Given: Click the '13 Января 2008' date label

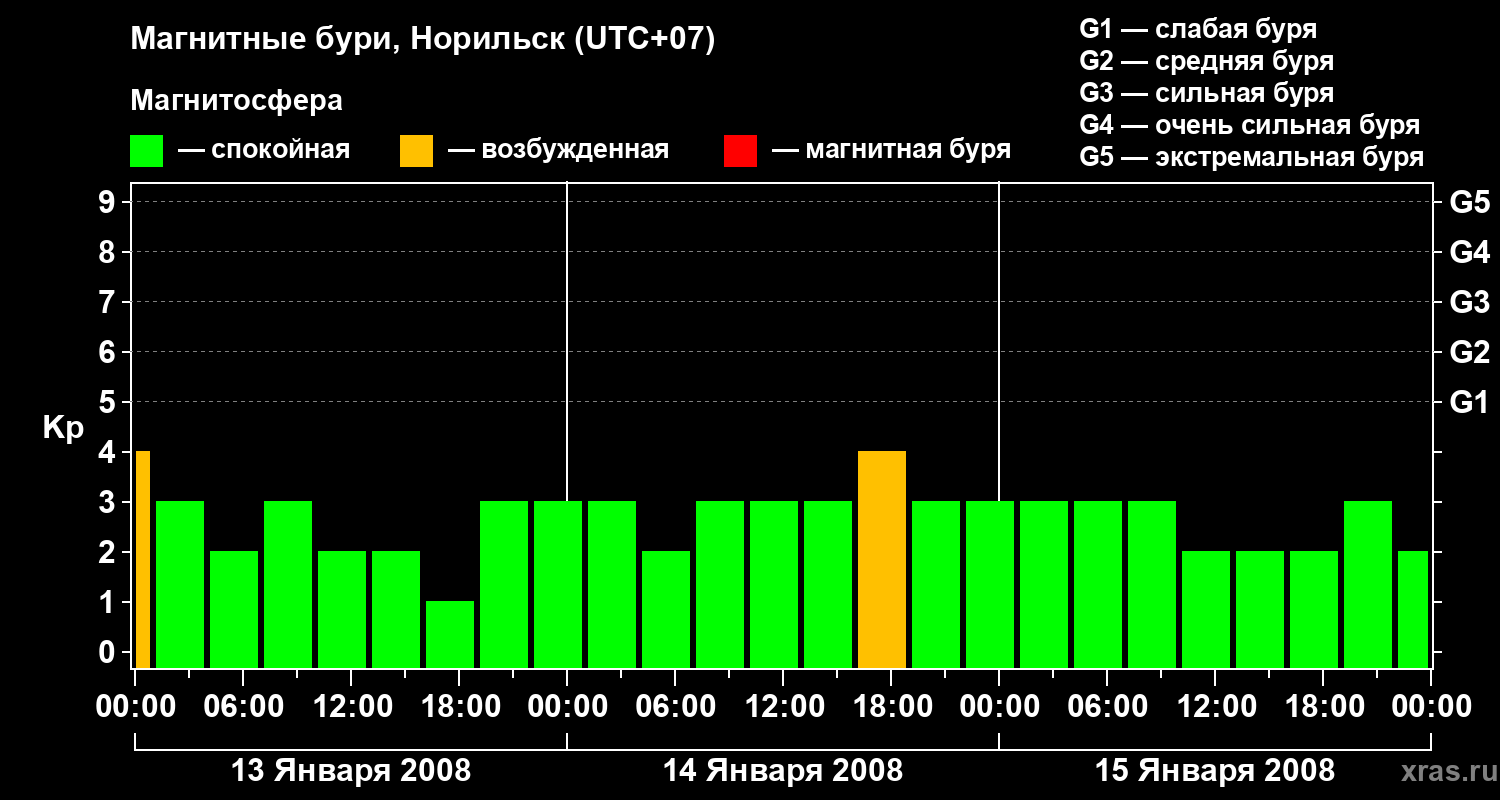Looking at the screenshot, I should pos(351,771).
